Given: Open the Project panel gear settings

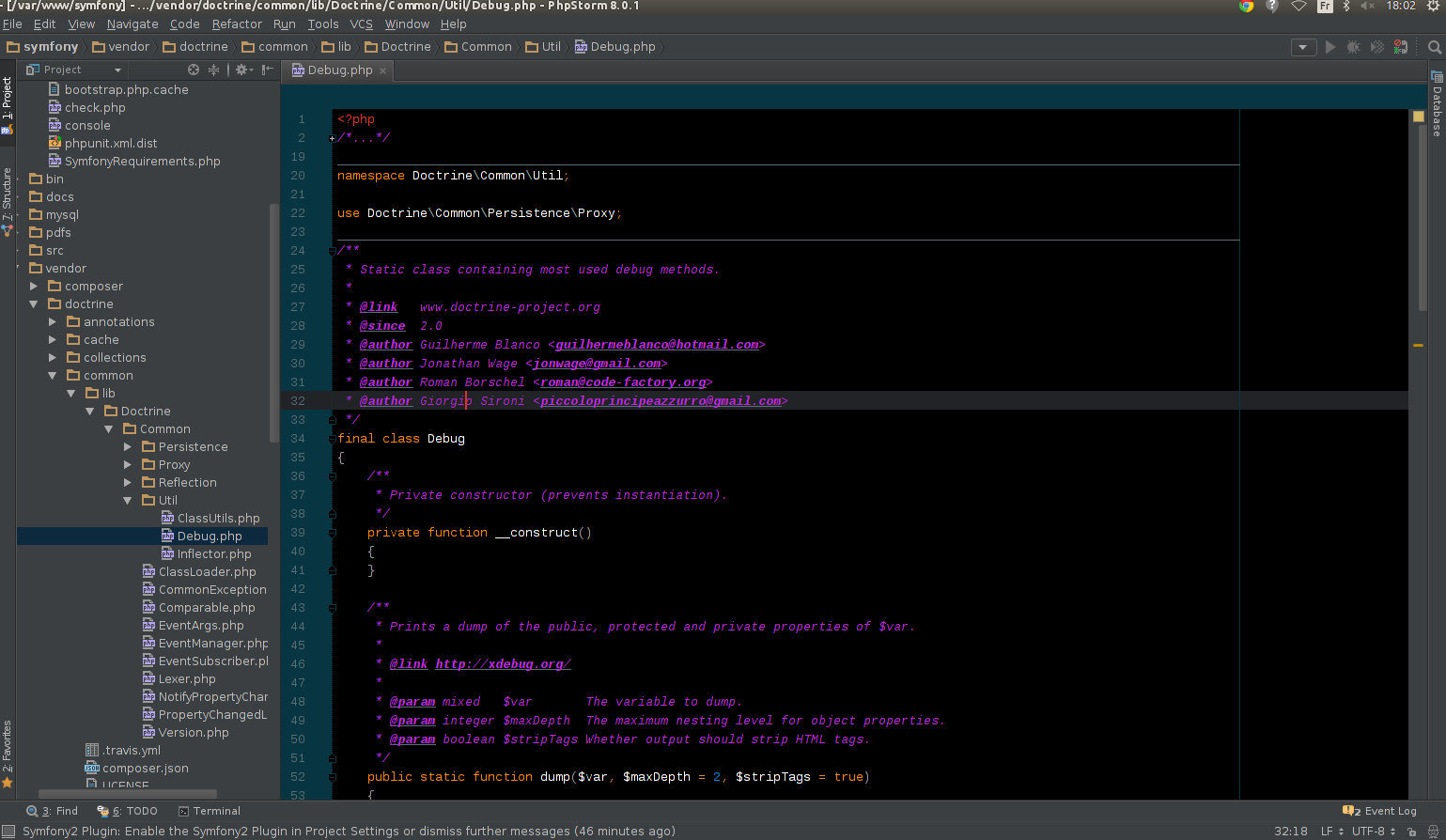Looking at the screenshot, I should pos(243,70).
